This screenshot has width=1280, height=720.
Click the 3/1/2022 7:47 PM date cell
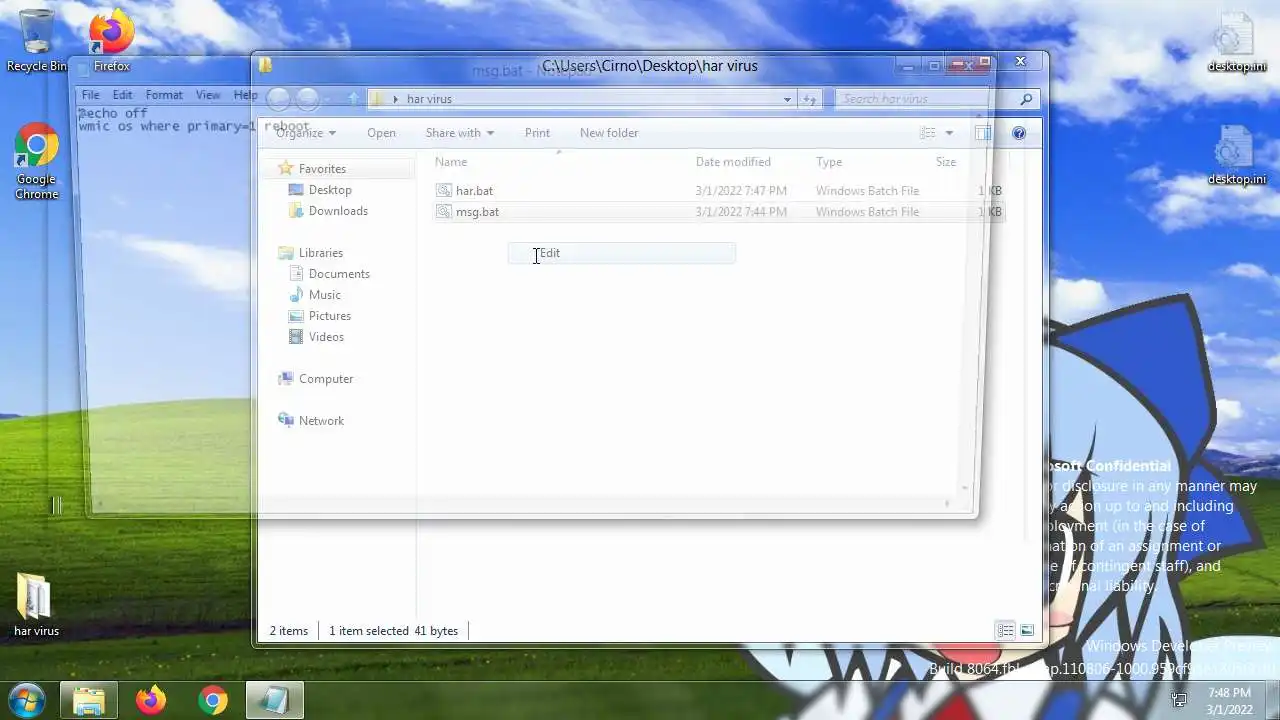[741, 190]
